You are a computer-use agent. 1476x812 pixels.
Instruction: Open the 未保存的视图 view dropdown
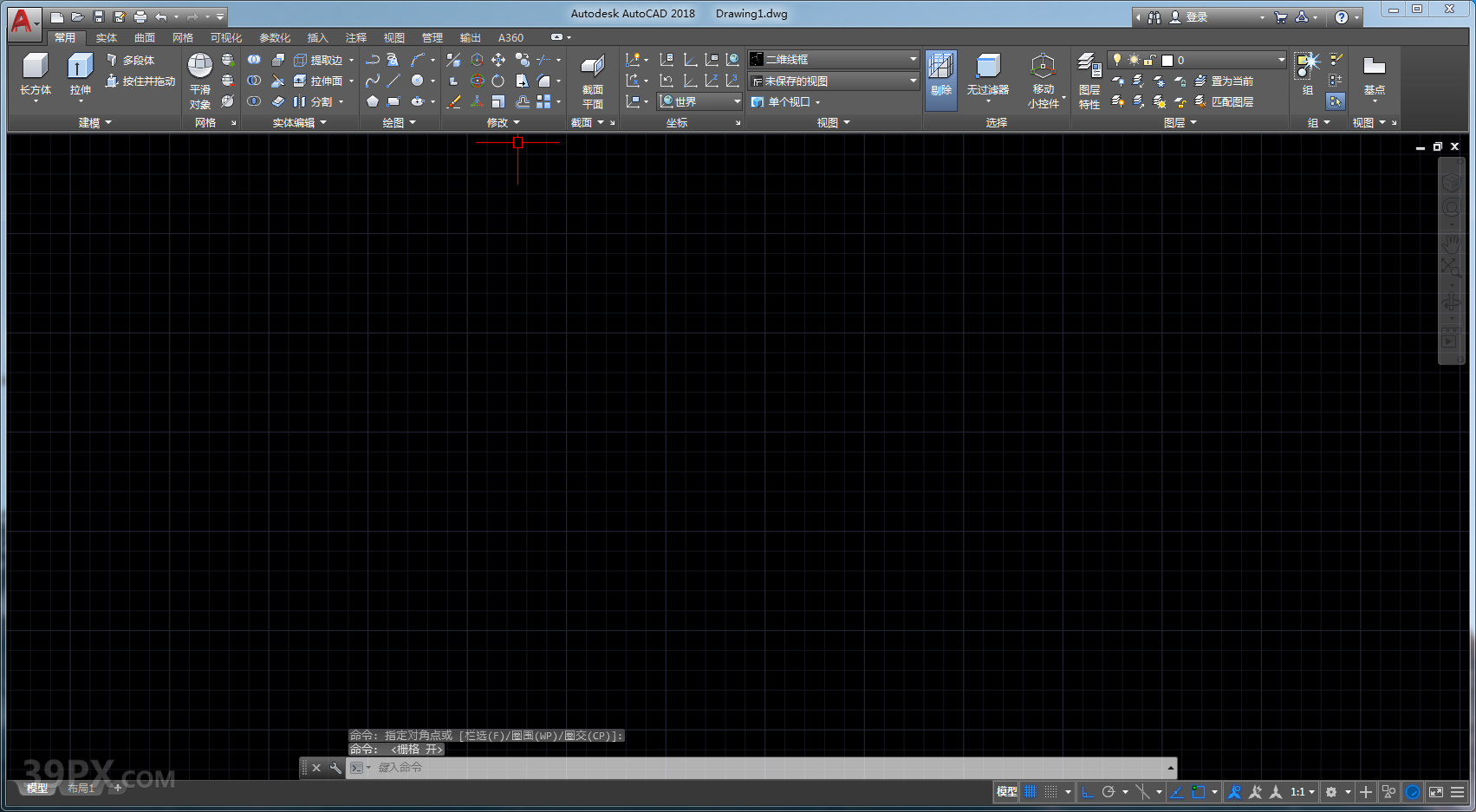[834, 81]
